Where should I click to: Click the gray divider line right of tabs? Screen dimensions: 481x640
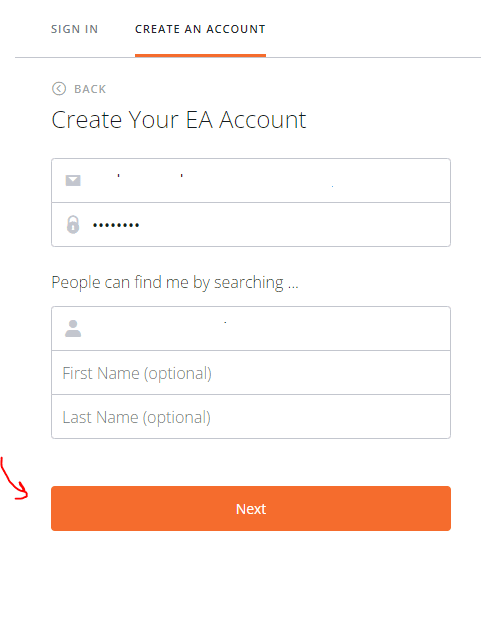pos(373,58)
